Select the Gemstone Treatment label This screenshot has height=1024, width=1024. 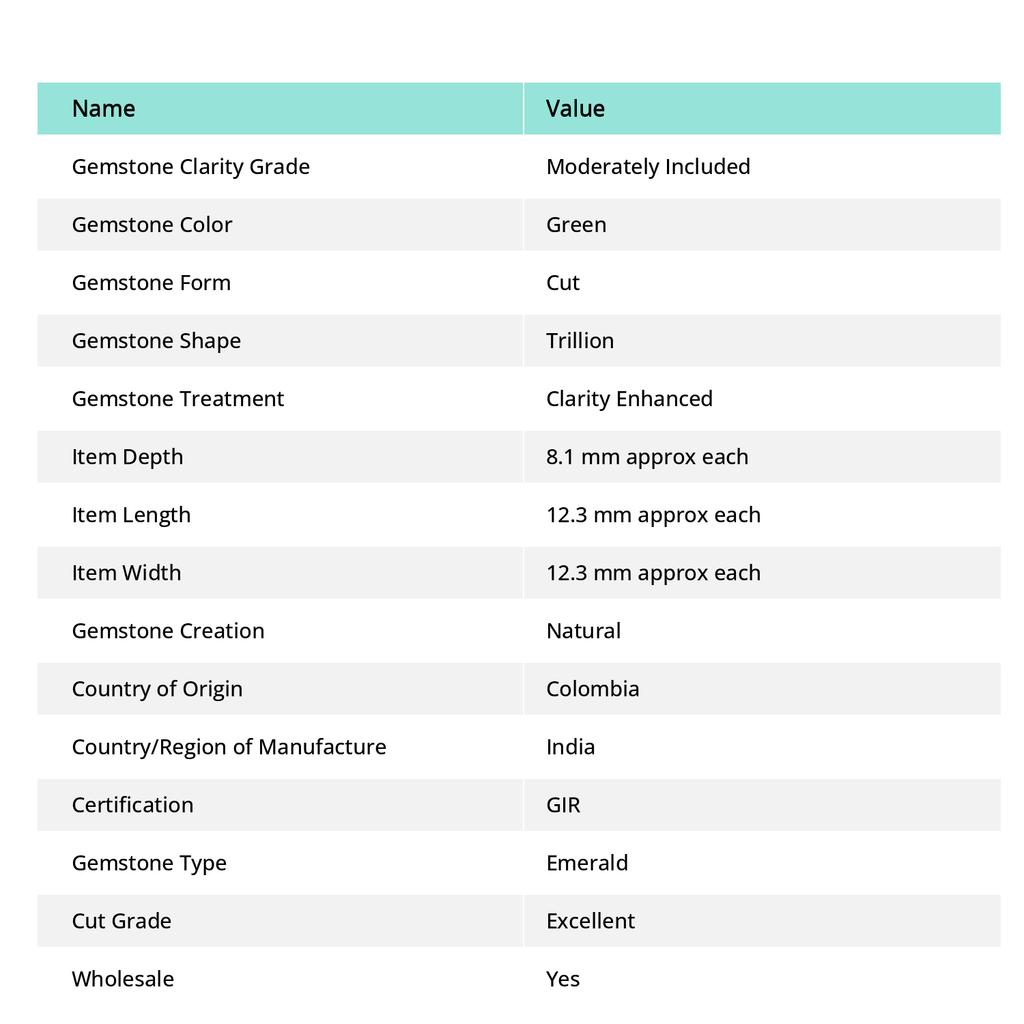click(178, 398)
